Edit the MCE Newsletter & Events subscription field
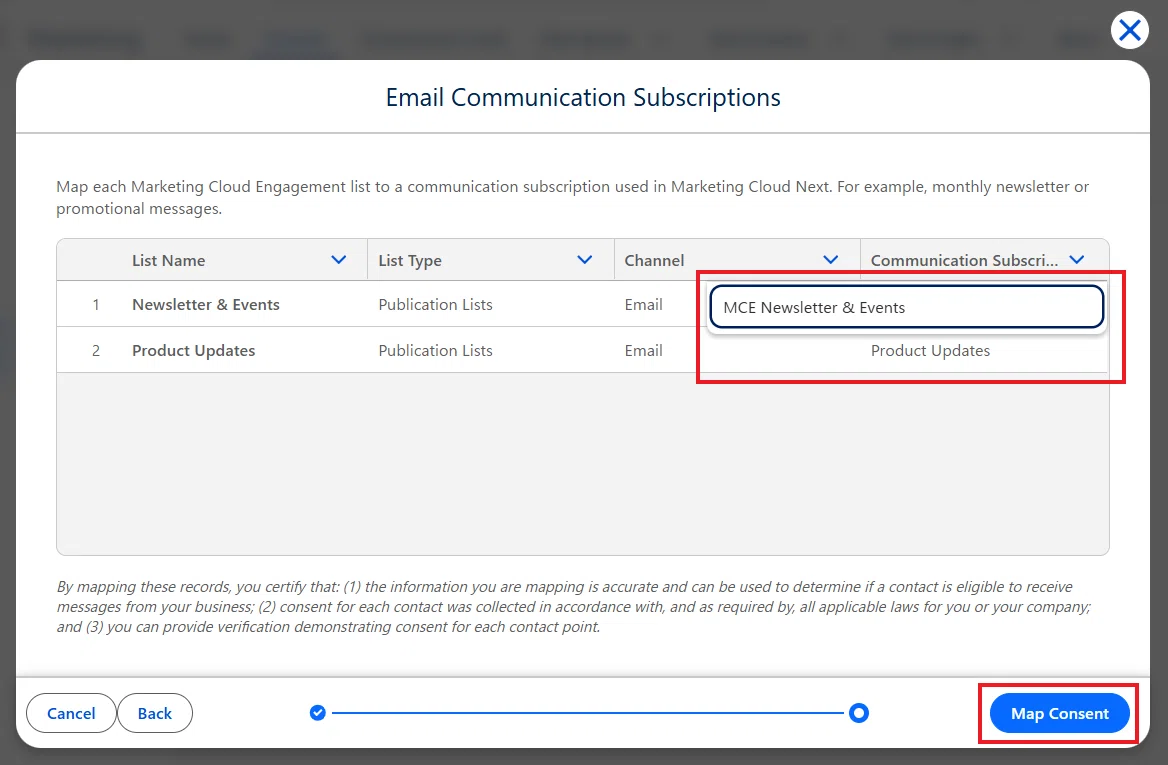This screenshot has width=1168, height=765. click(907, 307)
